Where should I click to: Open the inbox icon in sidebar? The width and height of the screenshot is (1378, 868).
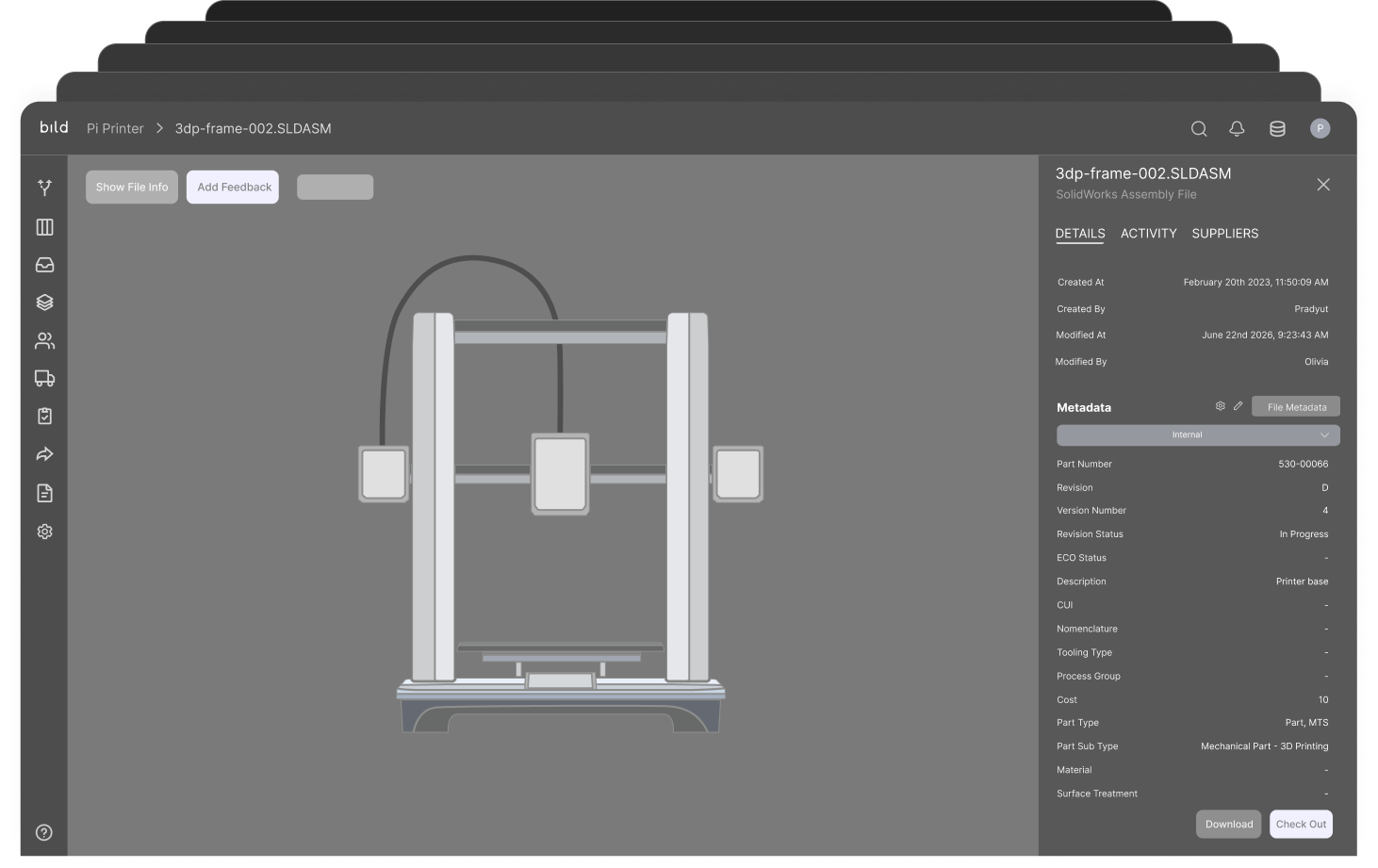pos(44,265)
